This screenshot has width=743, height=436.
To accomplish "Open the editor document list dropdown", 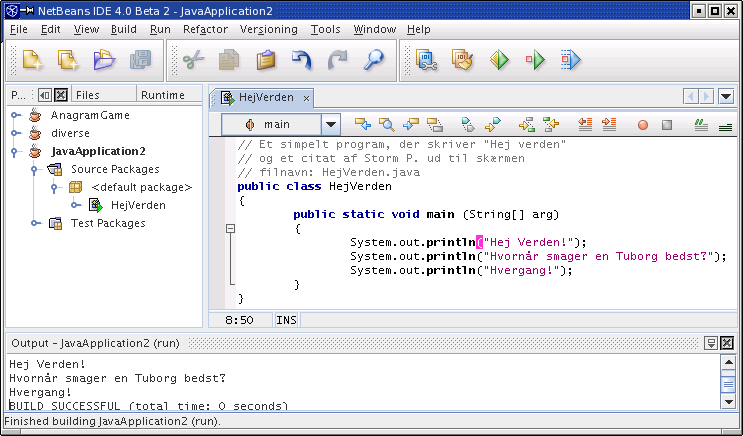I will click(726, 96).
